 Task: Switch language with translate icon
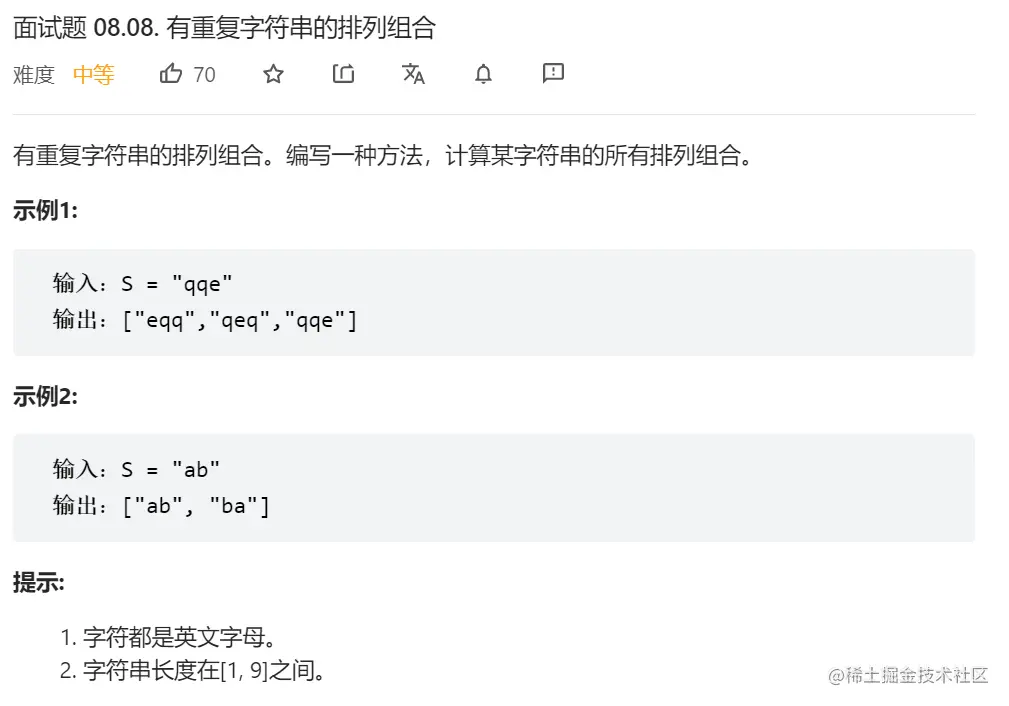(413, 74)
